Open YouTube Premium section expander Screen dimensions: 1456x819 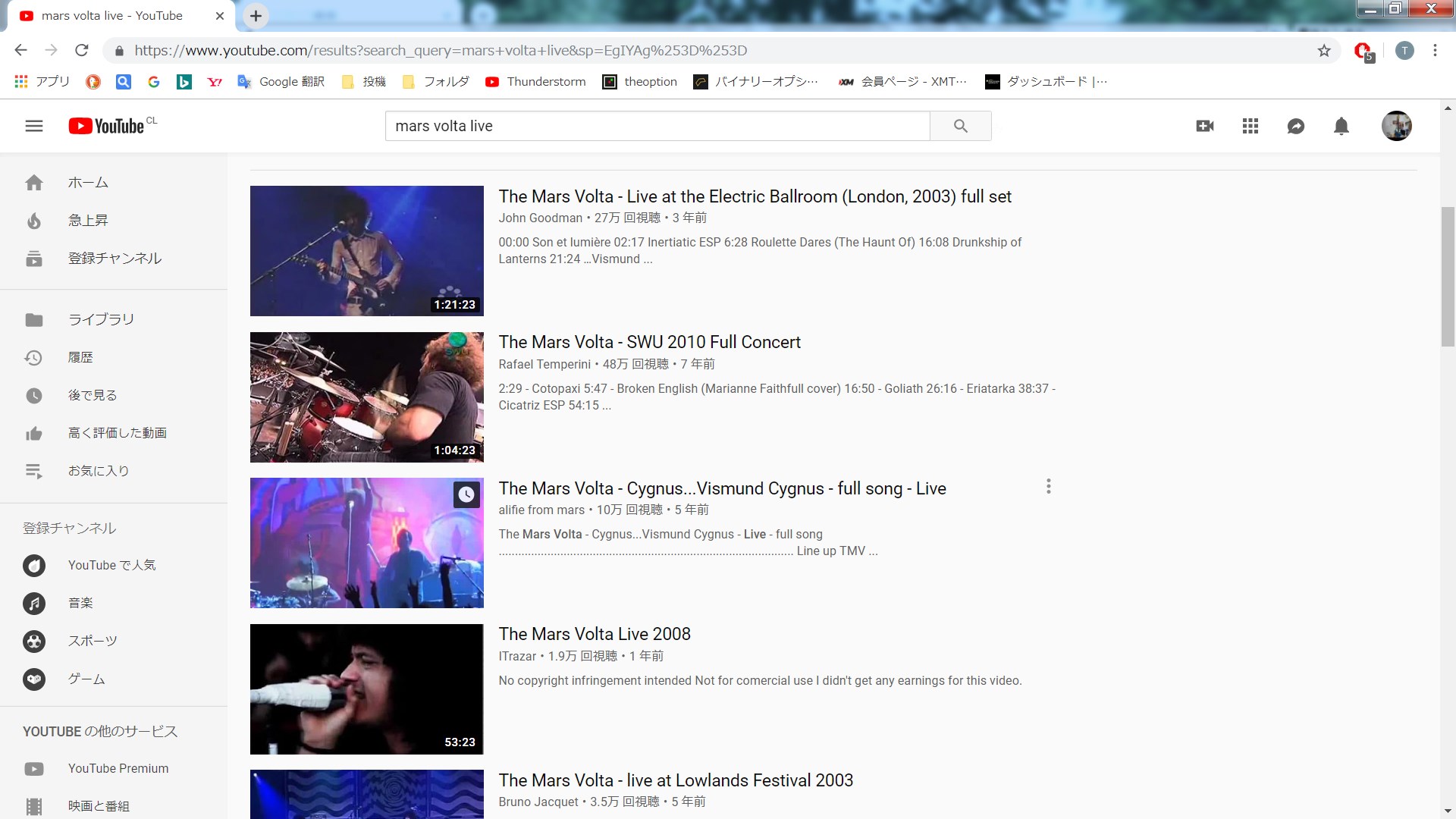coord(118,767)
